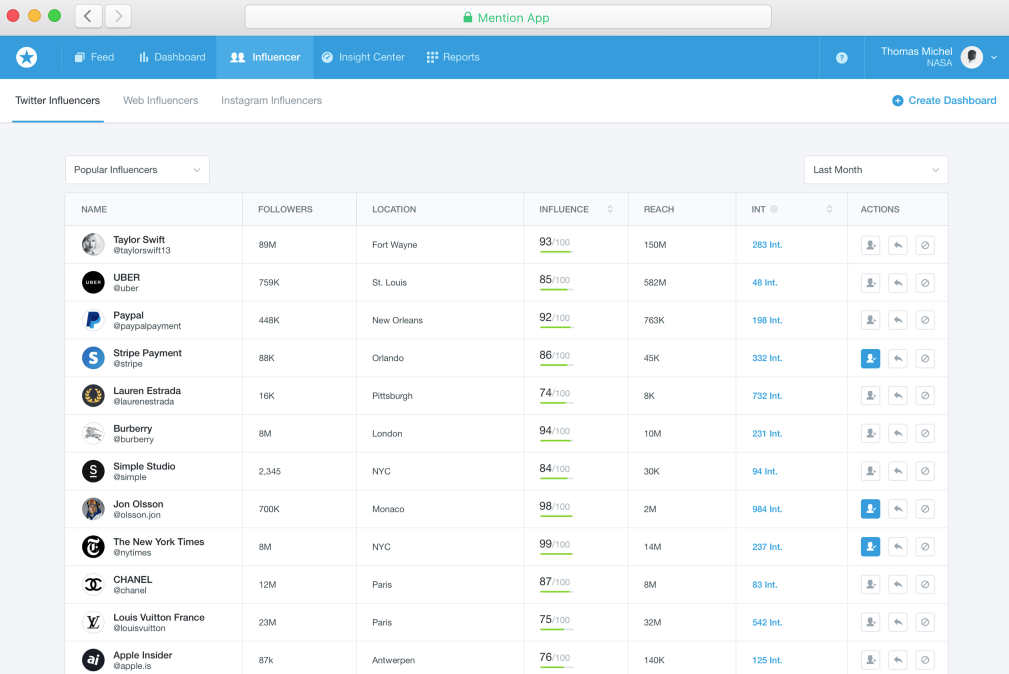Block Simple Studio with the ban icon

(x=925, y=471)
